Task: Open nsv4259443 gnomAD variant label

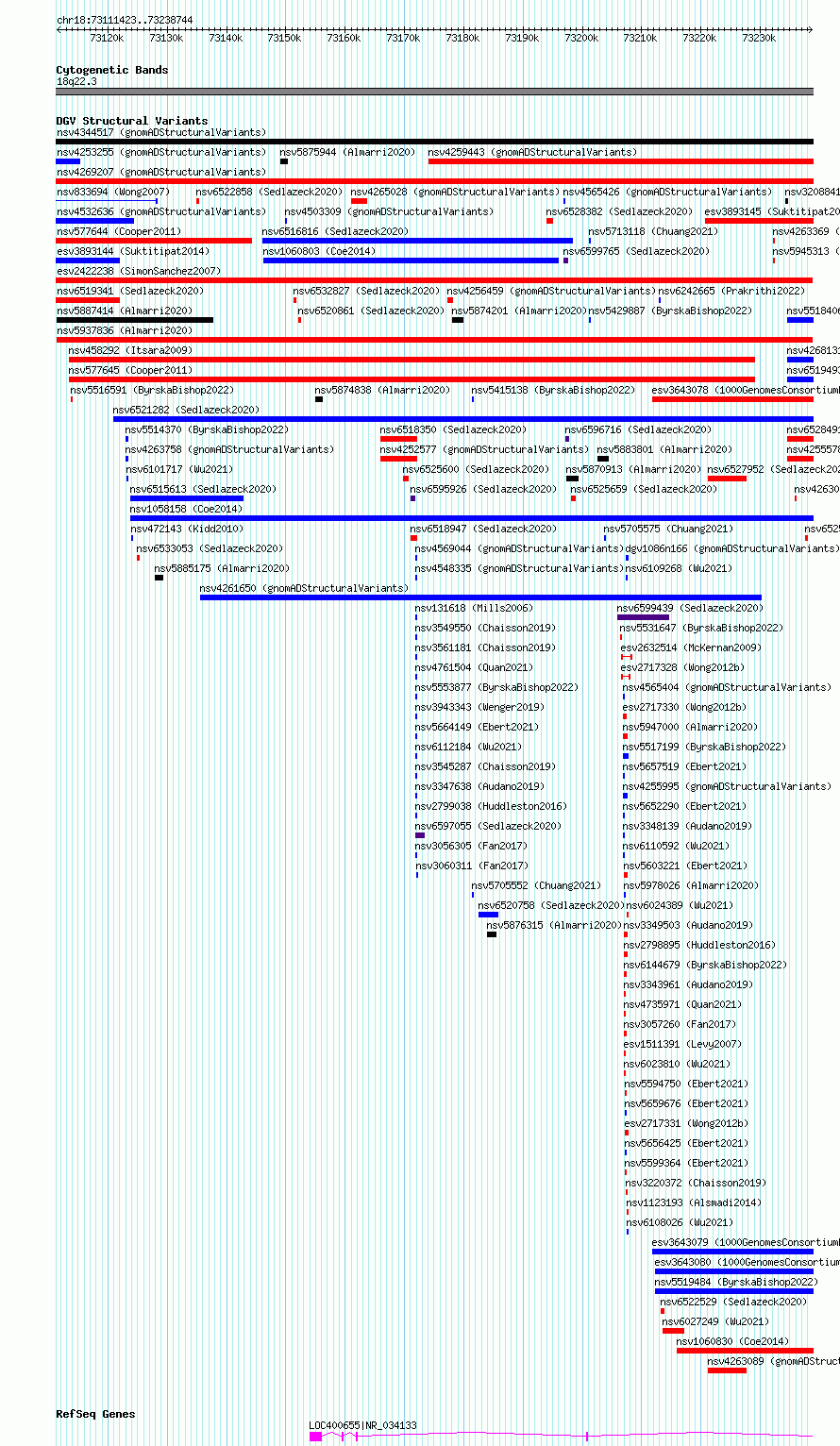Action: (x=532, y=152)
